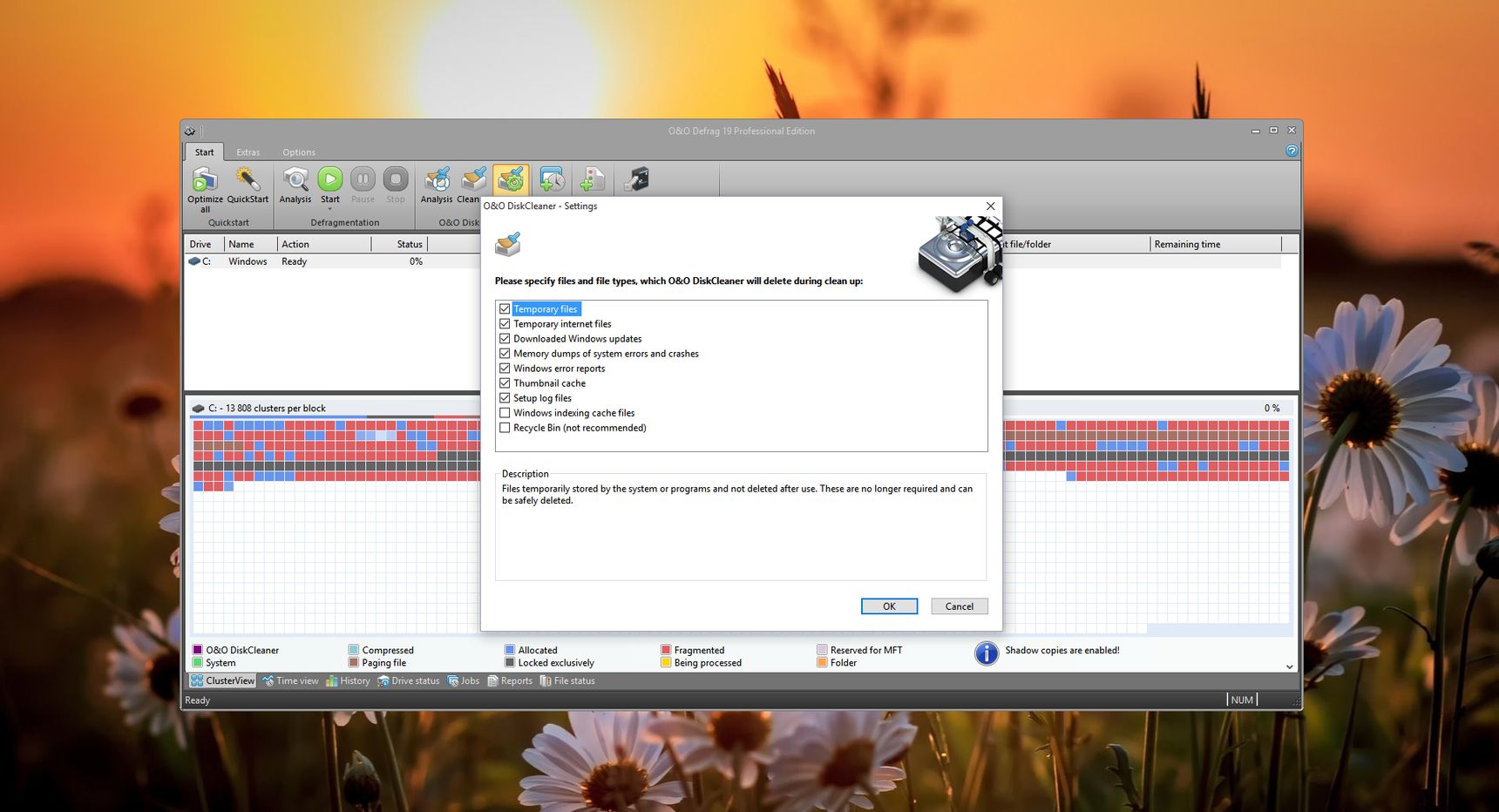This screenshot has width=1499, height=812.
Task: Click the purple O&O DiskCleaner legend swatch
Action: tap(198, 650)
